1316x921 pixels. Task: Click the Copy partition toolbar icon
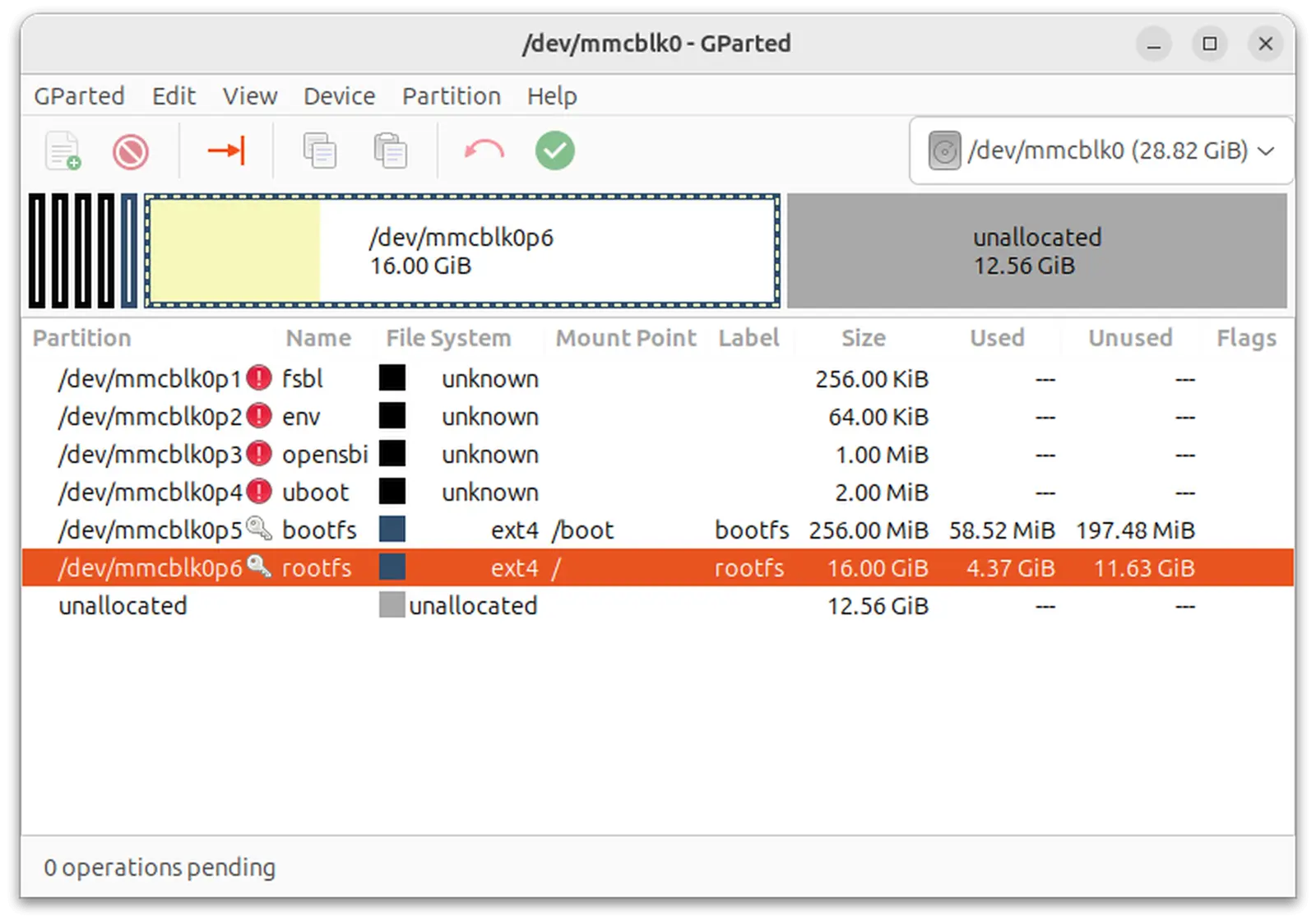tap(319, 151)
